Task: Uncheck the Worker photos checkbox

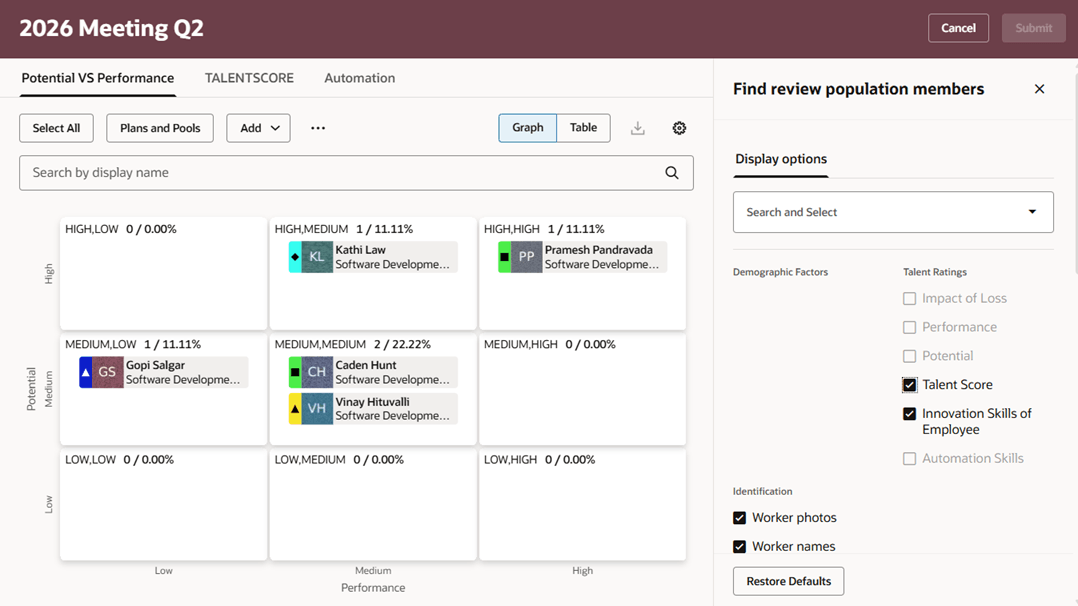Action: 740,518
